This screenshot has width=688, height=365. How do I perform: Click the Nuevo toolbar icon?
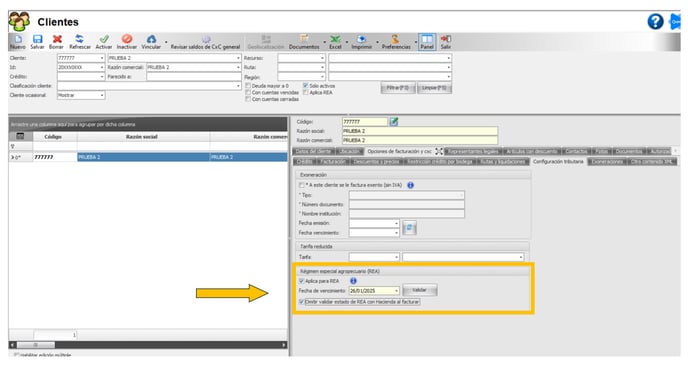tap(18, 39)
